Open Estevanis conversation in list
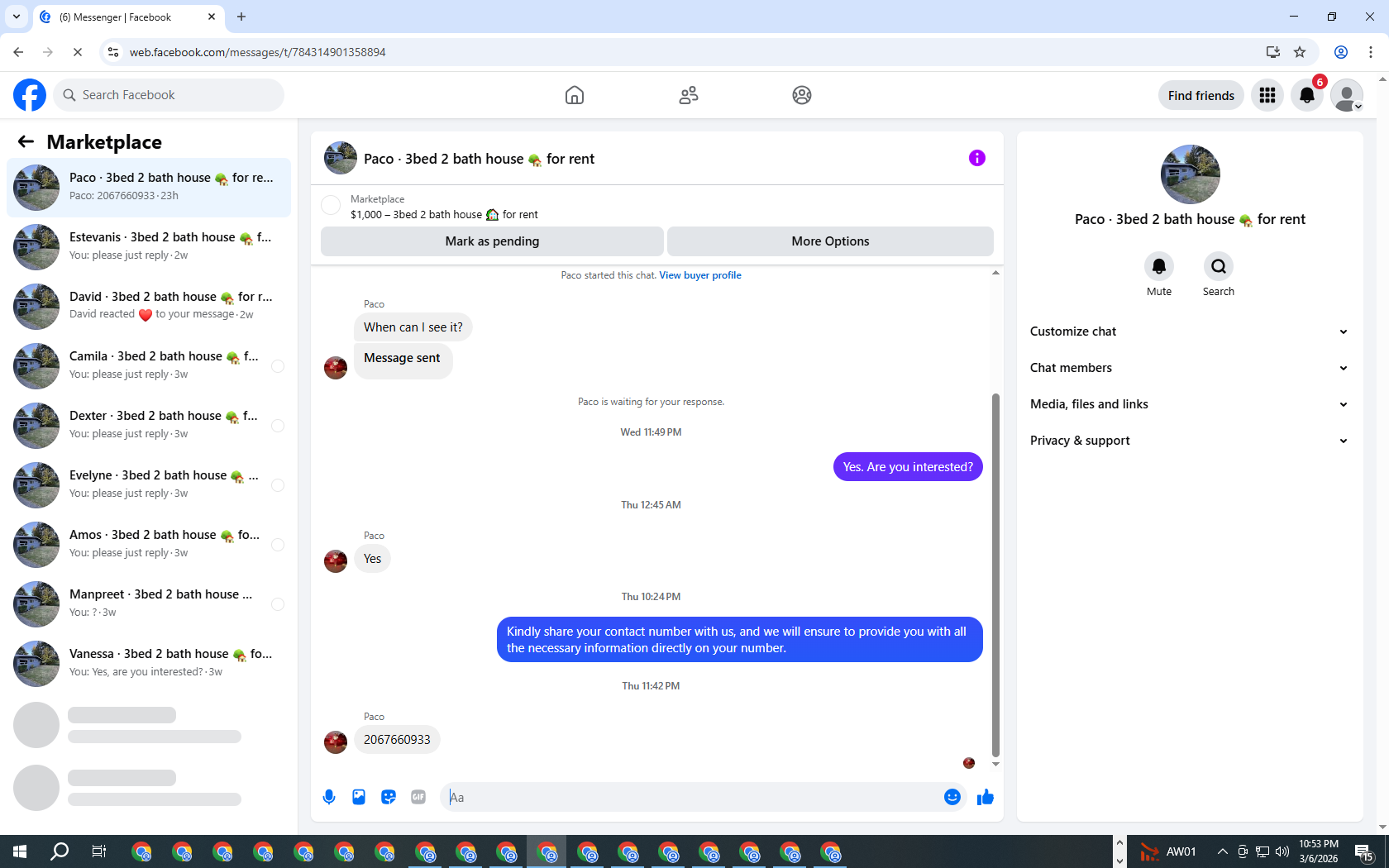 click(x=149, y=247)
